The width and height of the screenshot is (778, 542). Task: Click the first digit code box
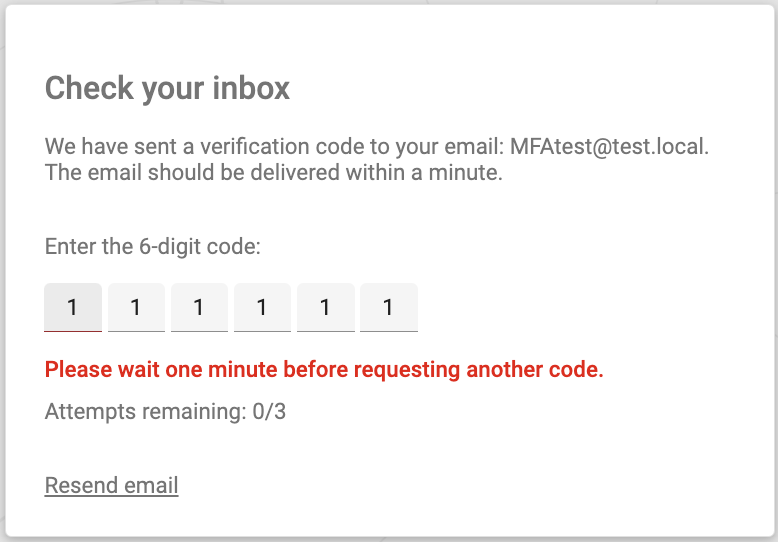[73, 308]
